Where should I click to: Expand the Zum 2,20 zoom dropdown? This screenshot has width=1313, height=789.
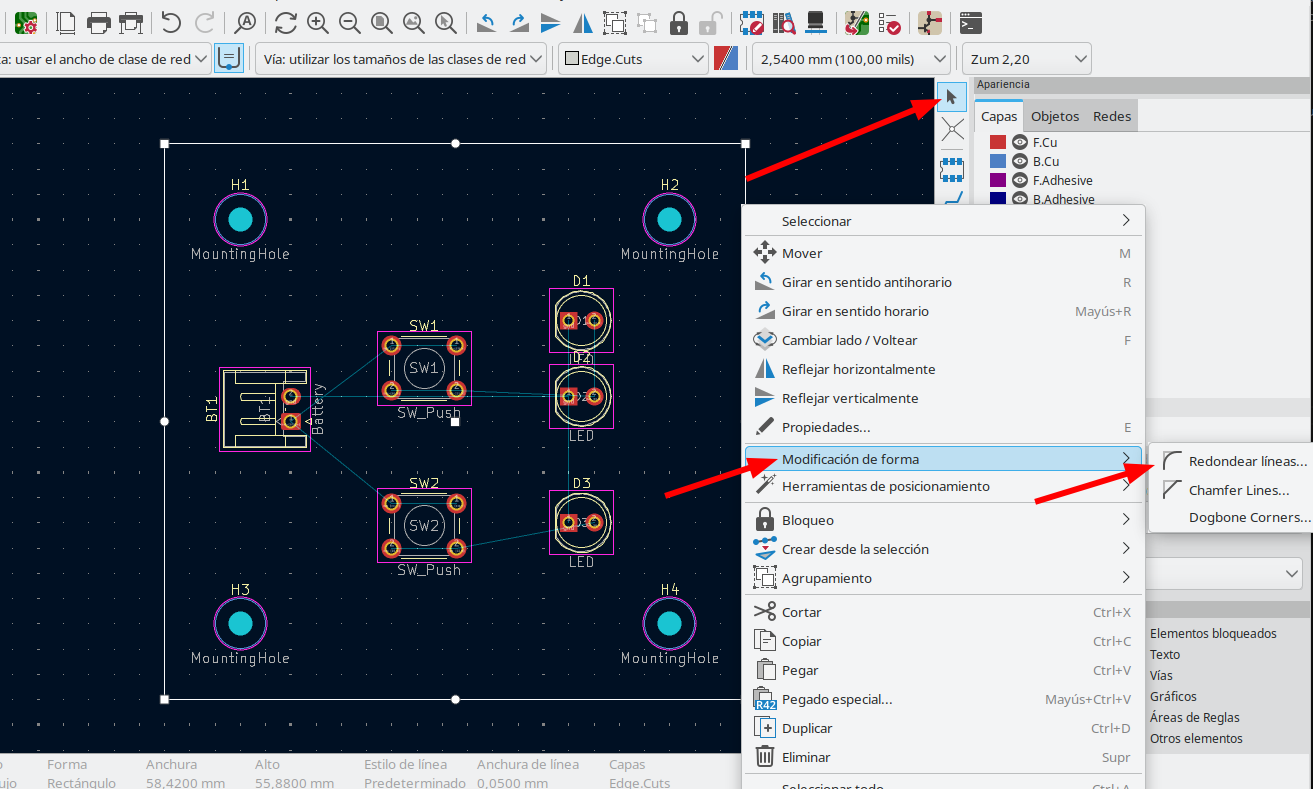(1024, 59)
